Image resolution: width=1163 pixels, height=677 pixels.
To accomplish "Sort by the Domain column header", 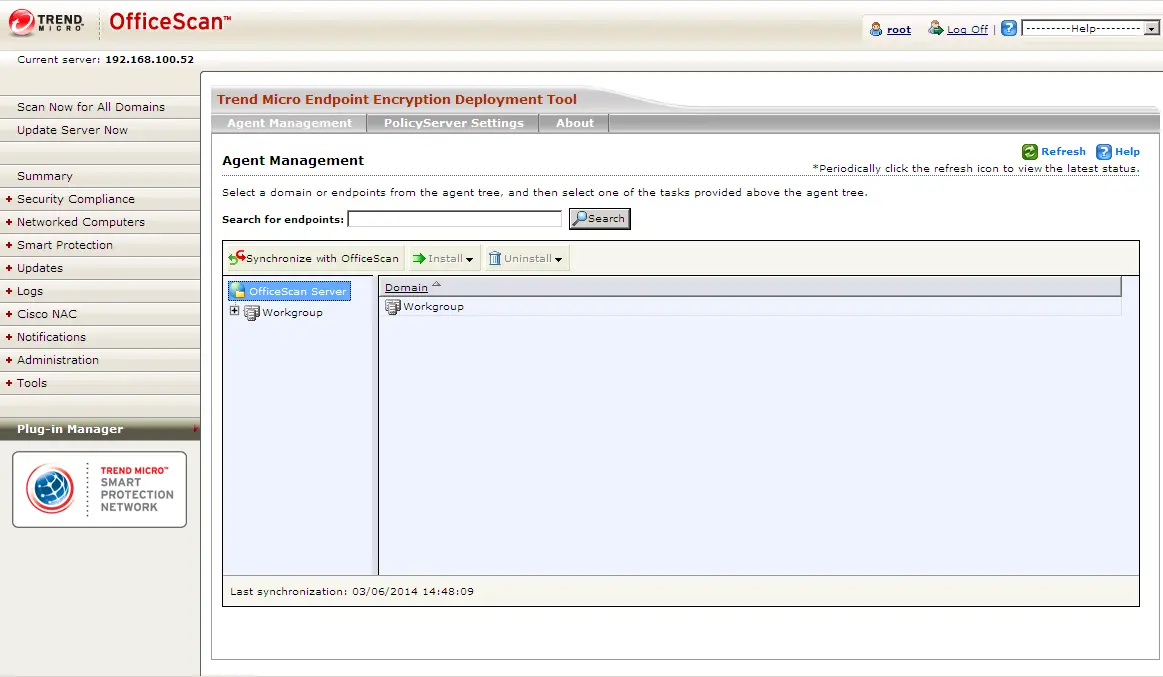I will (406, 287).
